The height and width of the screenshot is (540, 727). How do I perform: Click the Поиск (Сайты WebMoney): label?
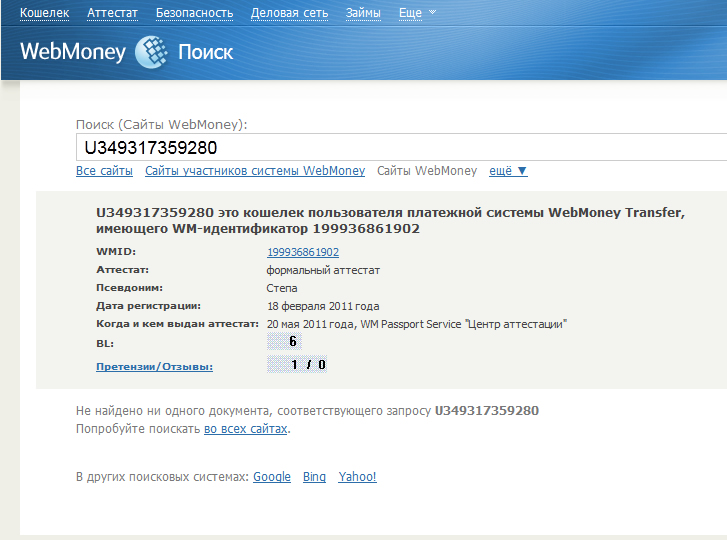point(161,124)
